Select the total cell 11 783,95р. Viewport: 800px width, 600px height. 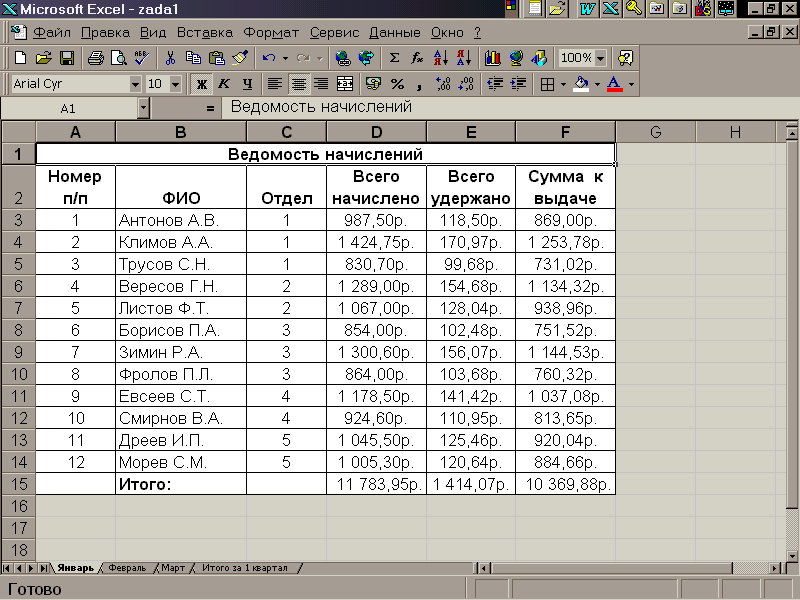[377, 484]
